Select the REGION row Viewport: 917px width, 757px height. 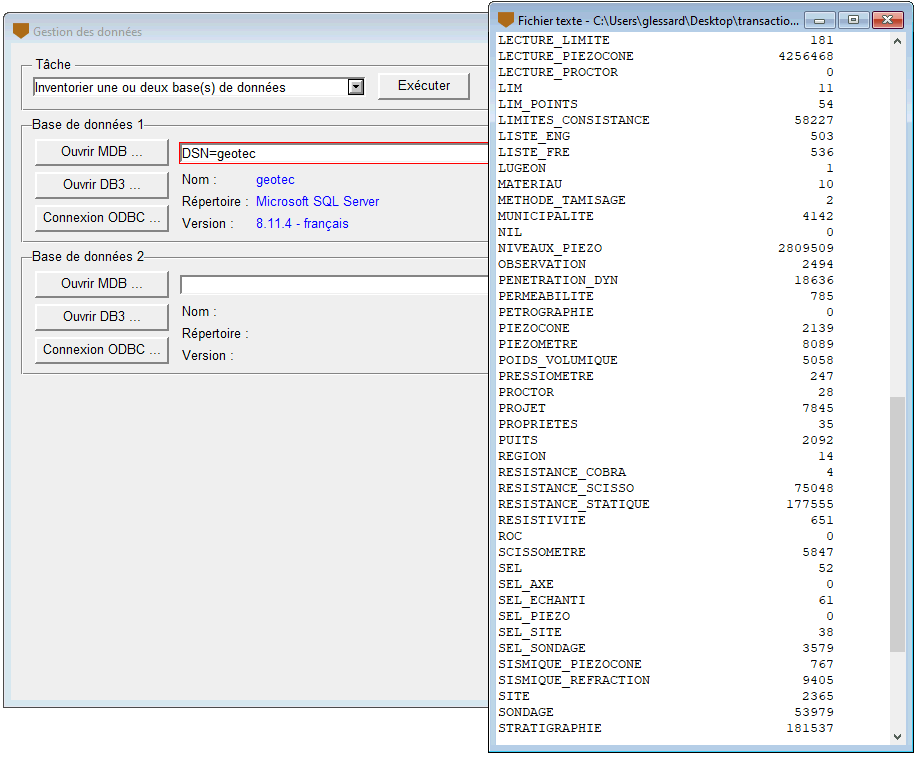tap(666, 456)
